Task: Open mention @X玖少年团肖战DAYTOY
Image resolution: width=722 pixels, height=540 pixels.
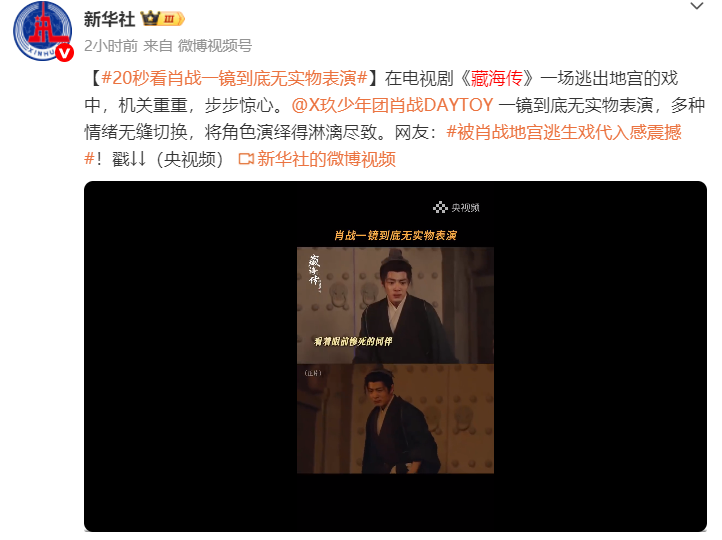Action: coord(392,105)
